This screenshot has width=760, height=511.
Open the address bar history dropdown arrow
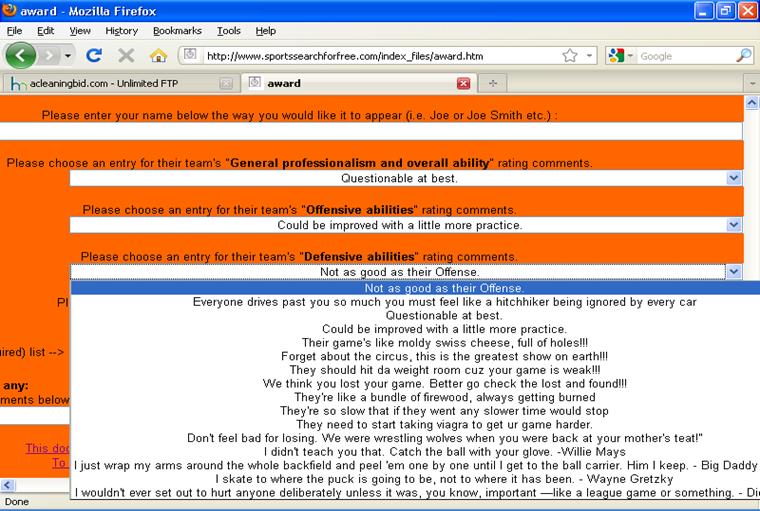point(589,56)
